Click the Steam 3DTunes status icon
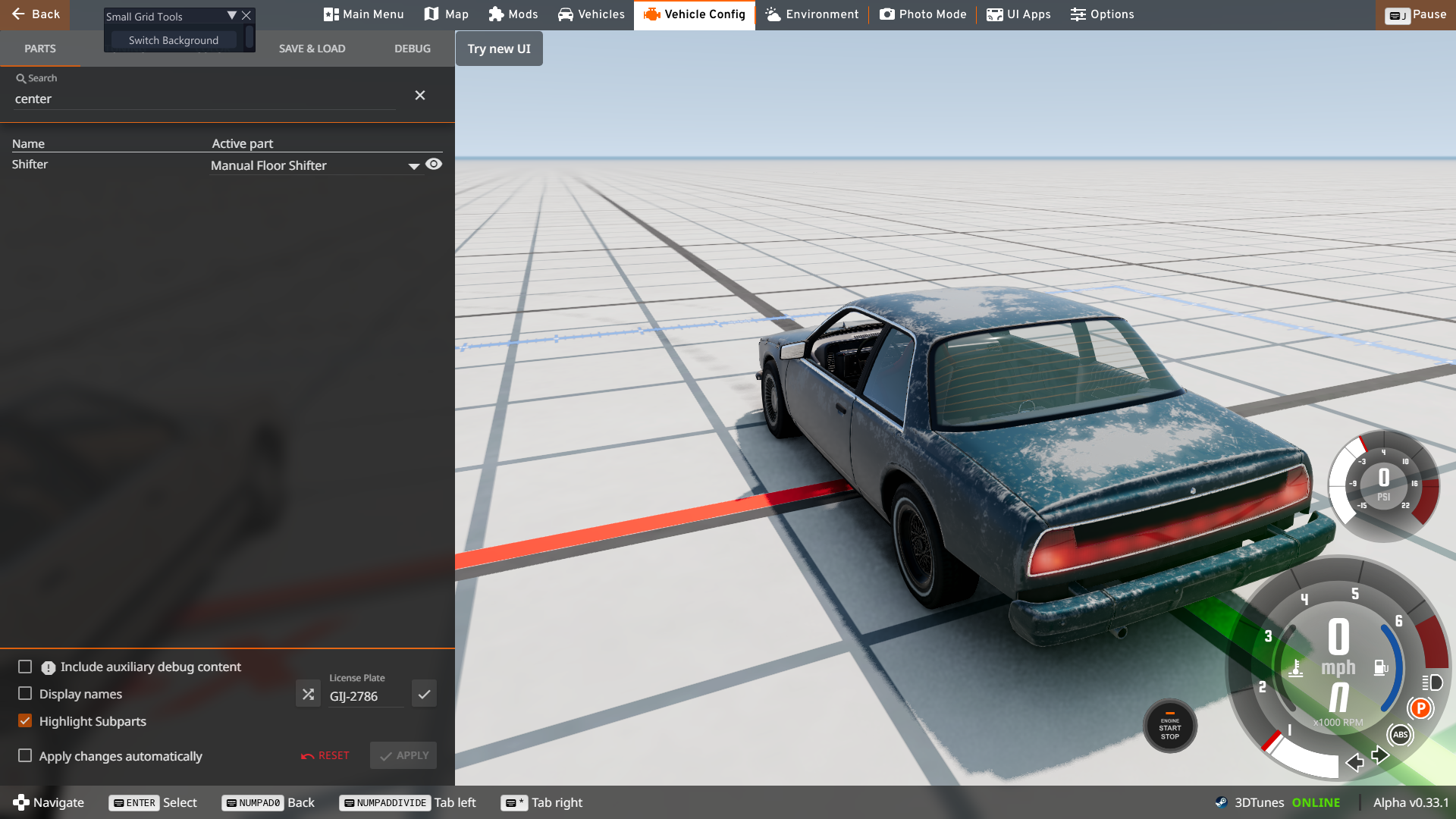Image resolution: width=1456 pixels, height=819 pixels. 1221,802
